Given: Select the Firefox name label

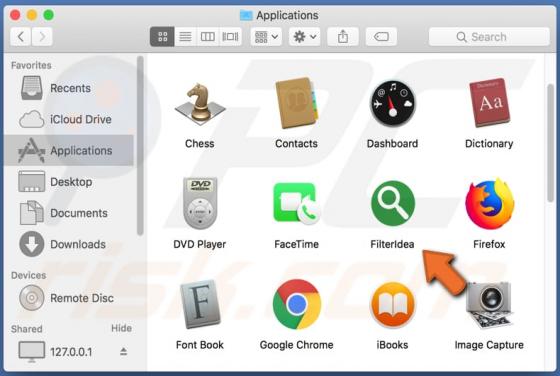Looking at the screenshot, I should point(489,244).
